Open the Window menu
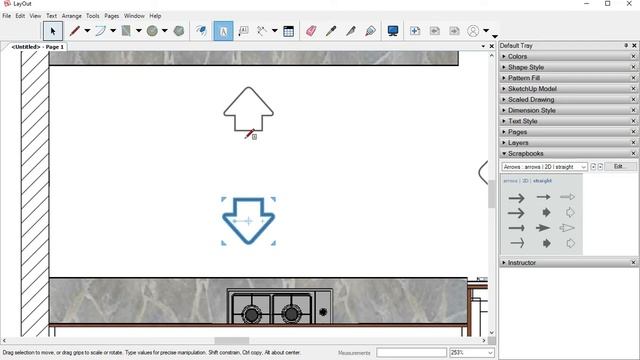 (134, 16)
